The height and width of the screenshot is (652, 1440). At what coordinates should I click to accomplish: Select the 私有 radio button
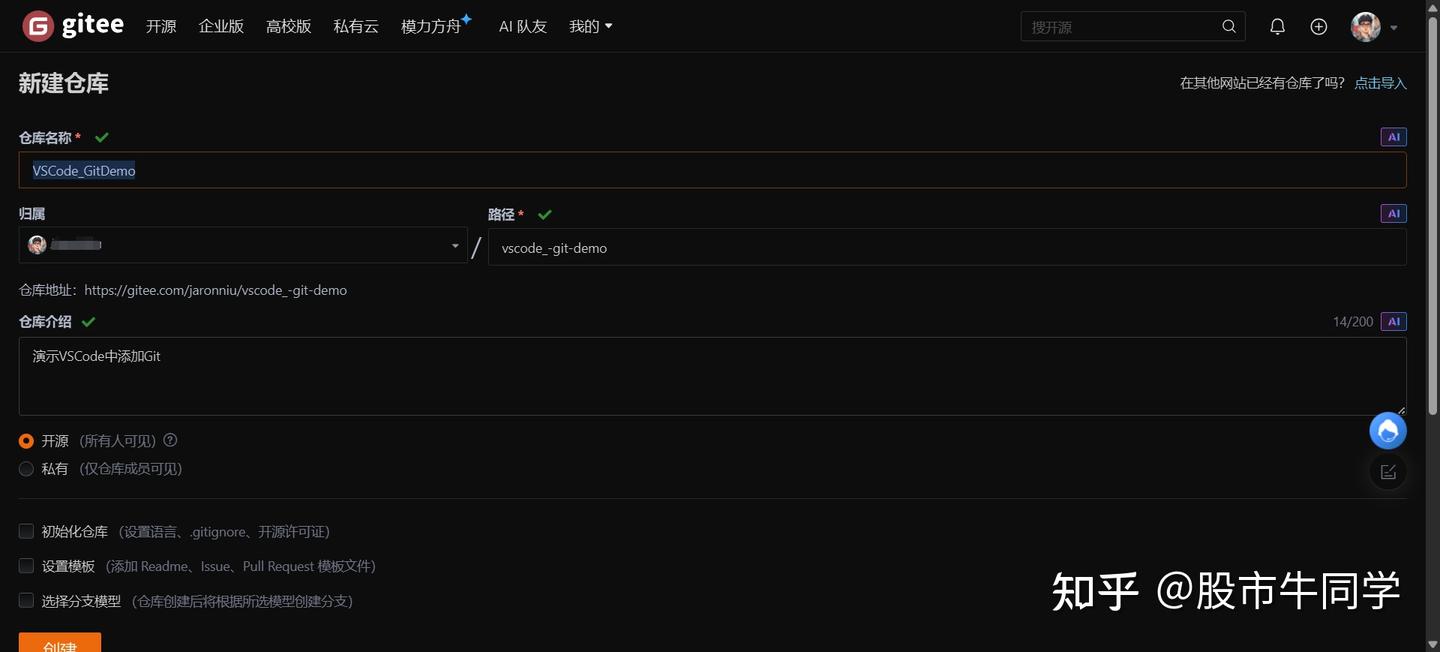(x=26, y=468)
